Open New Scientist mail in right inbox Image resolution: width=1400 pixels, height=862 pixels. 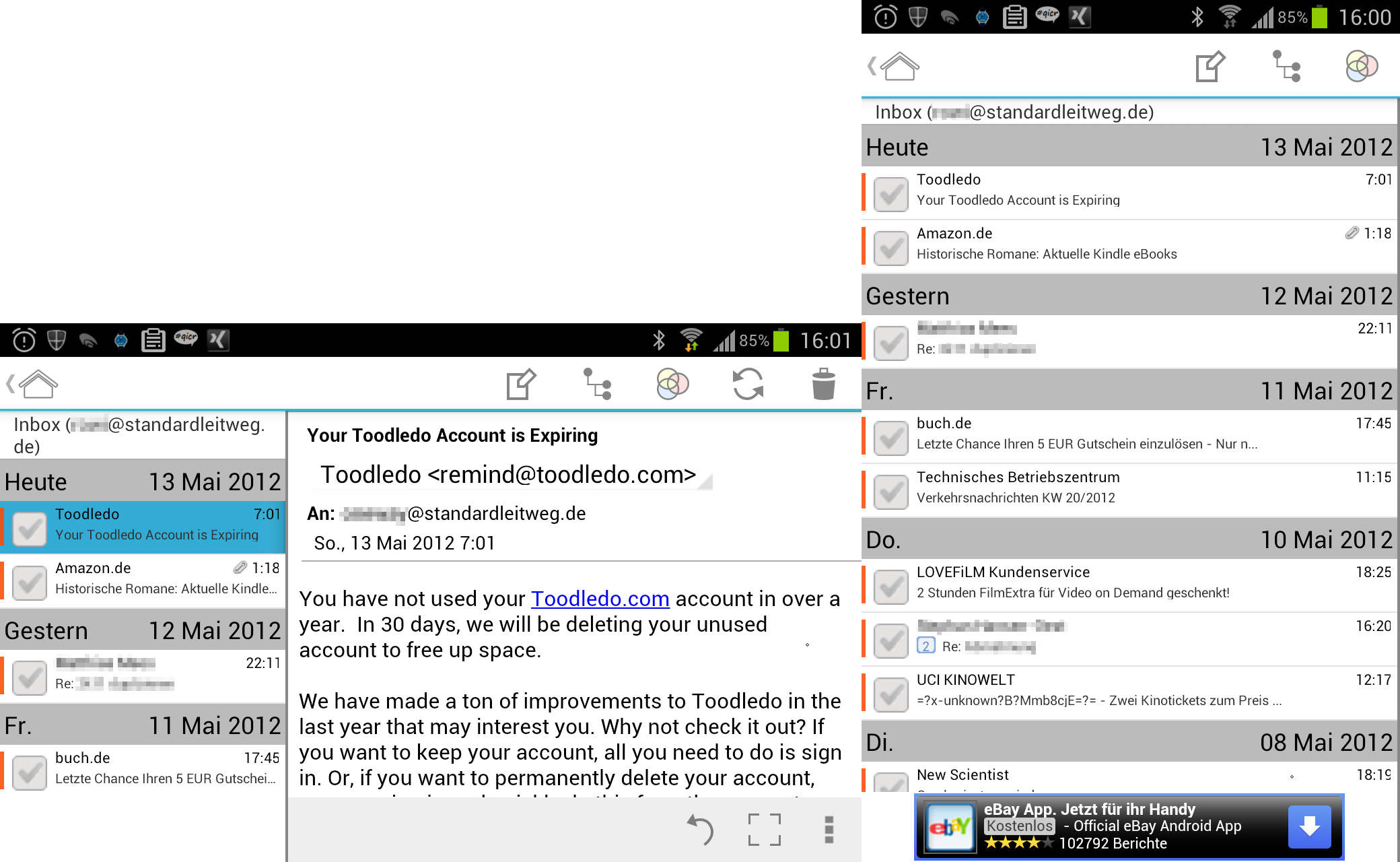pos(1131,776)
